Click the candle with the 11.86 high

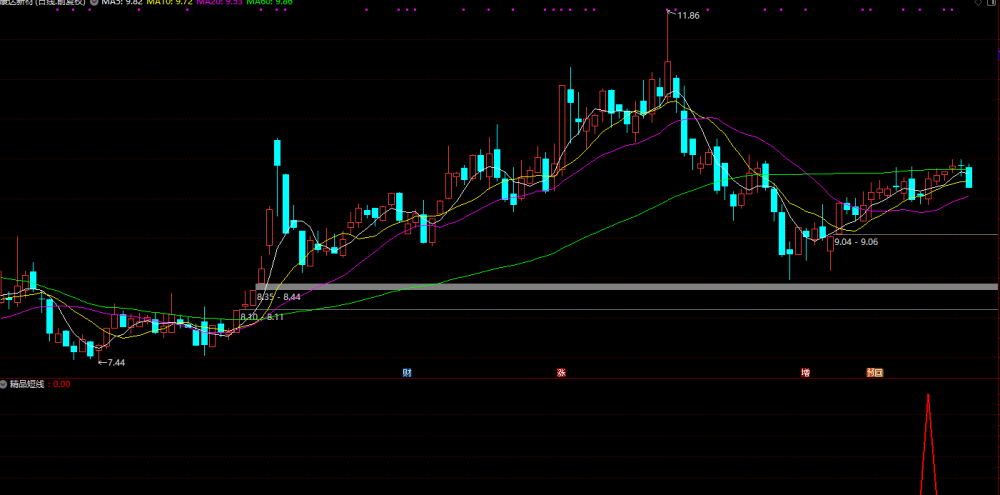click(668, 79)
